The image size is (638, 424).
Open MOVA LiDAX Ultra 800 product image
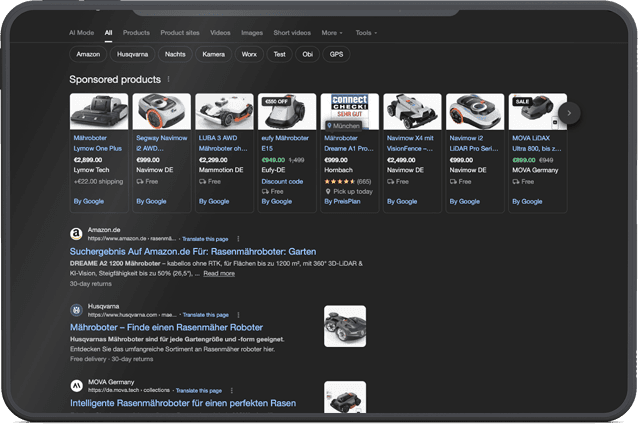pos(537,111)
